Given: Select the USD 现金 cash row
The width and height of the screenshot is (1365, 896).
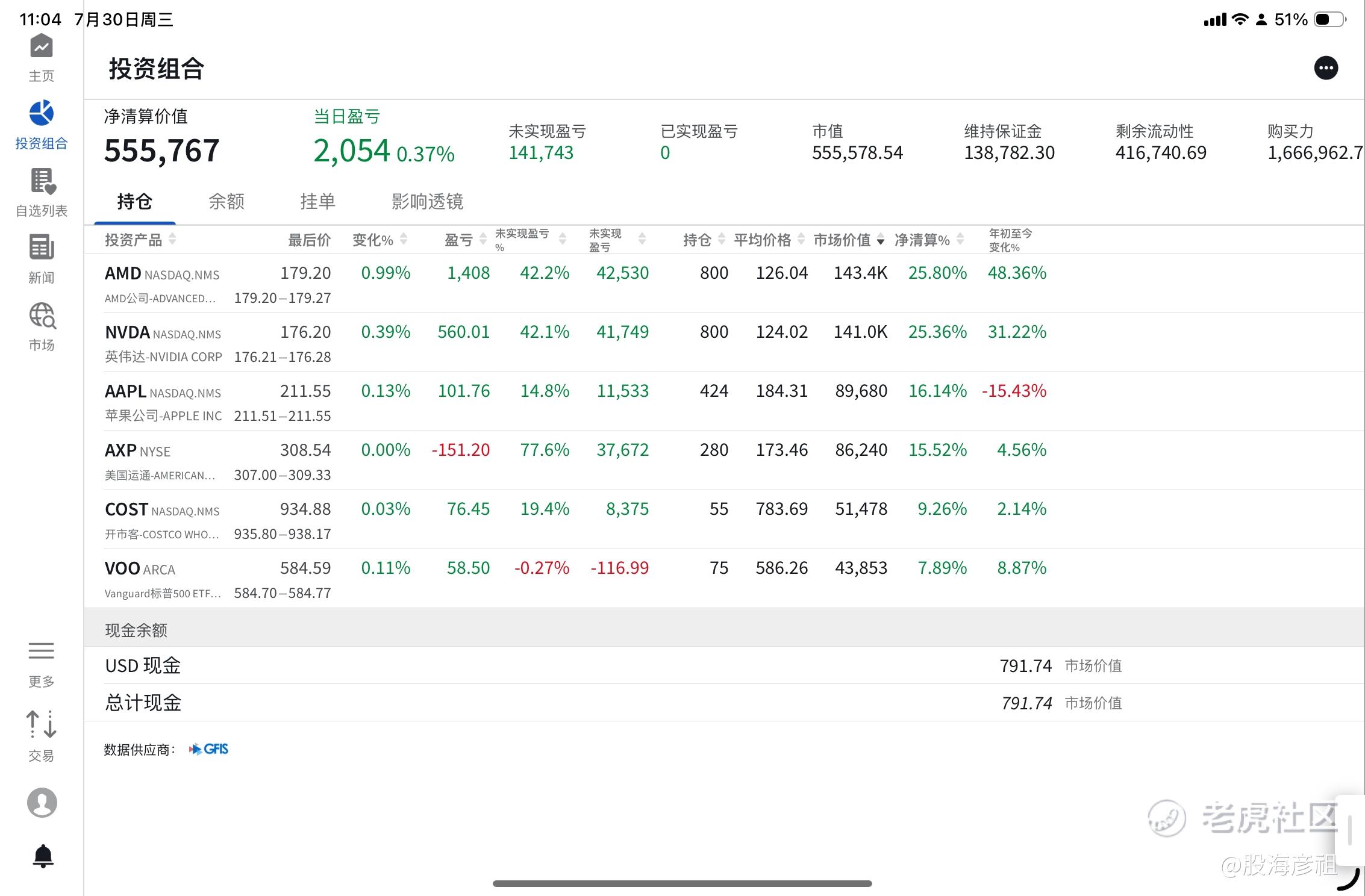Looking at the screenshot, I should (724, 665).
